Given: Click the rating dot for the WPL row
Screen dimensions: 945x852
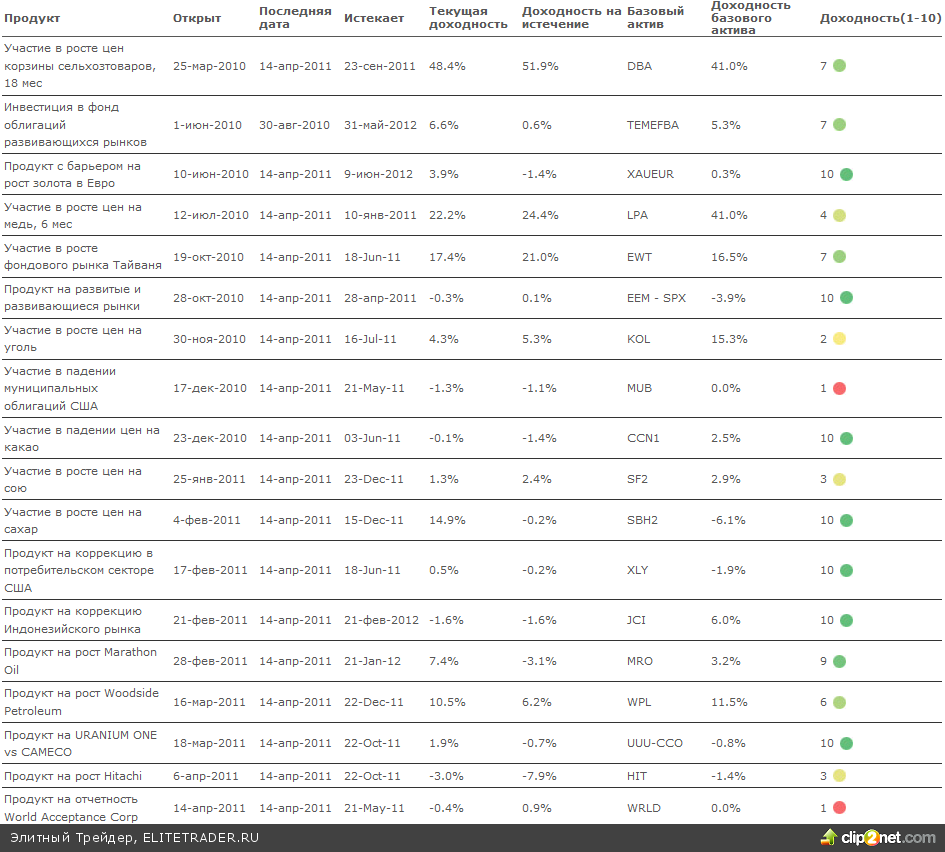Looking at the screenshot, I should point(839,702).
